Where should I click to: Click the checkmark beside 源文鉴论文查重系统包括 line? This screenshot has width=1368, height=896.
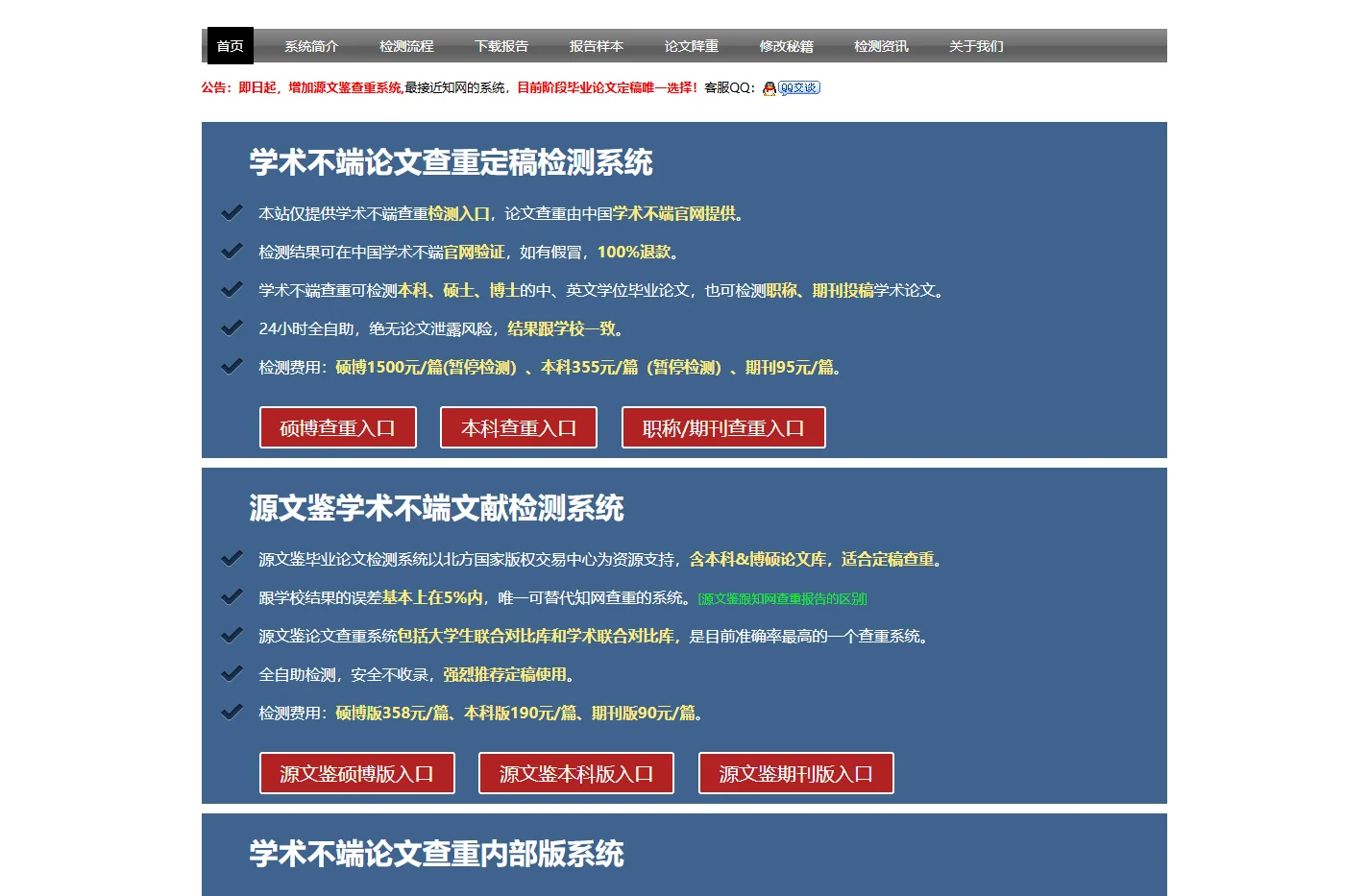click(x=232, y=635)
